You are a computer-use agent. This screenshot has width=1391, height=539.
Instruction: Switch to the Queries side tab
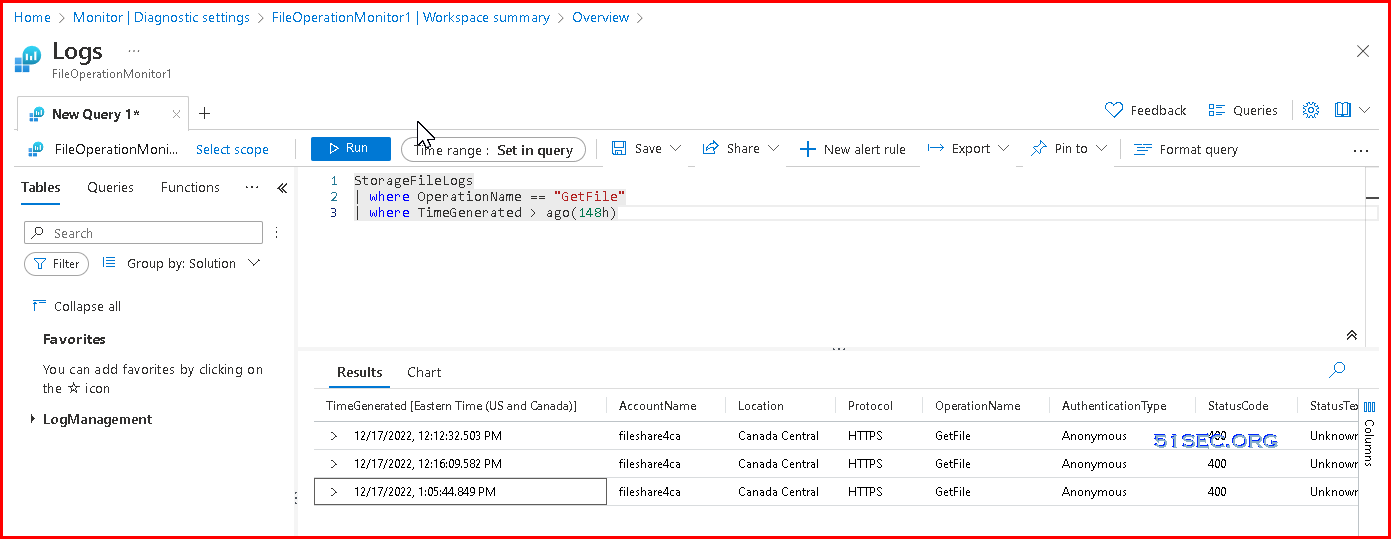point(110,187)
